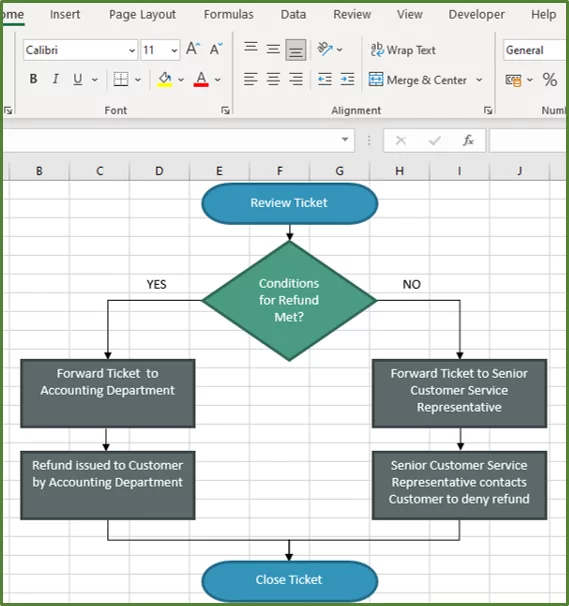Open the Developer tab
Screen dimensions: 569x606
pos(477,14)
